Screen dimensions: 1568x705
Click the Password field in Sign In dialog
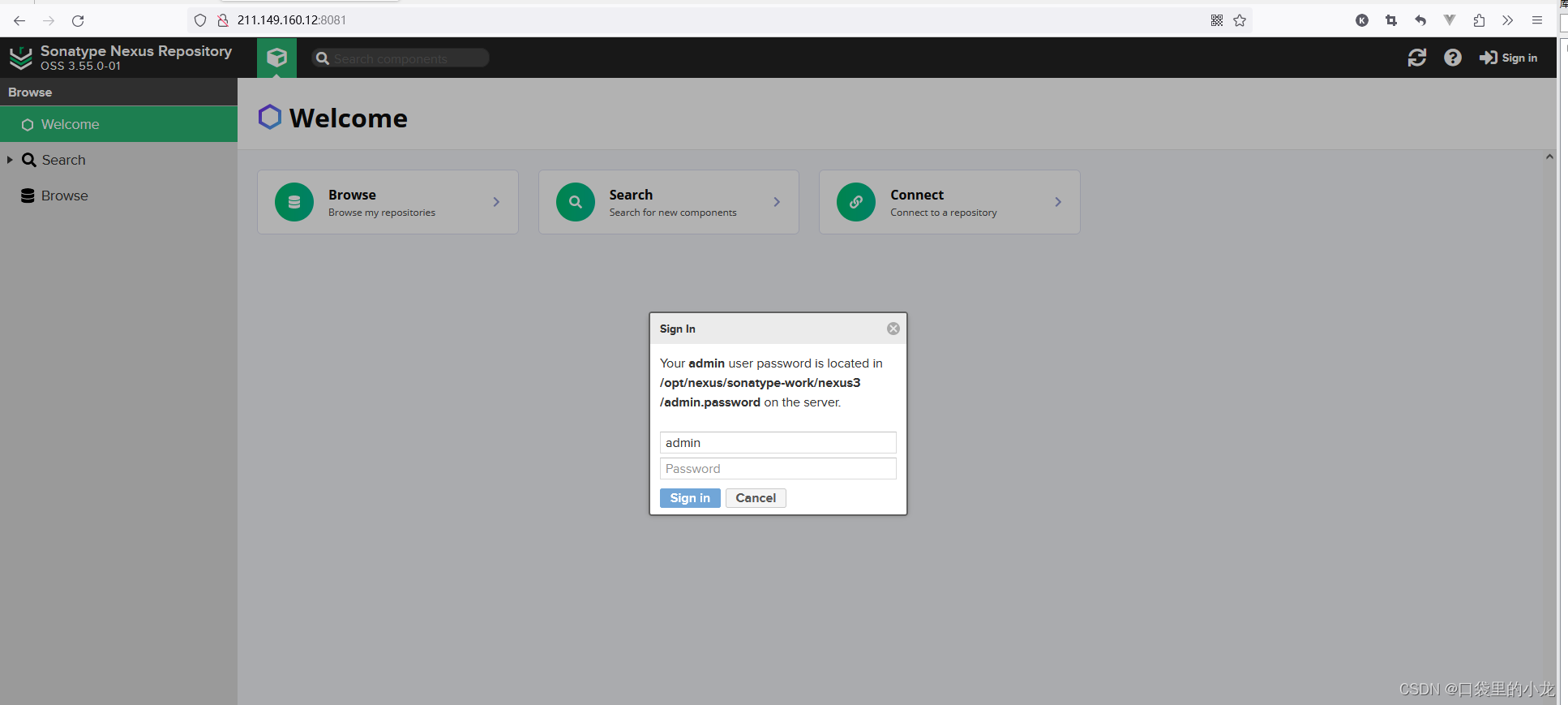pos(778,468)
